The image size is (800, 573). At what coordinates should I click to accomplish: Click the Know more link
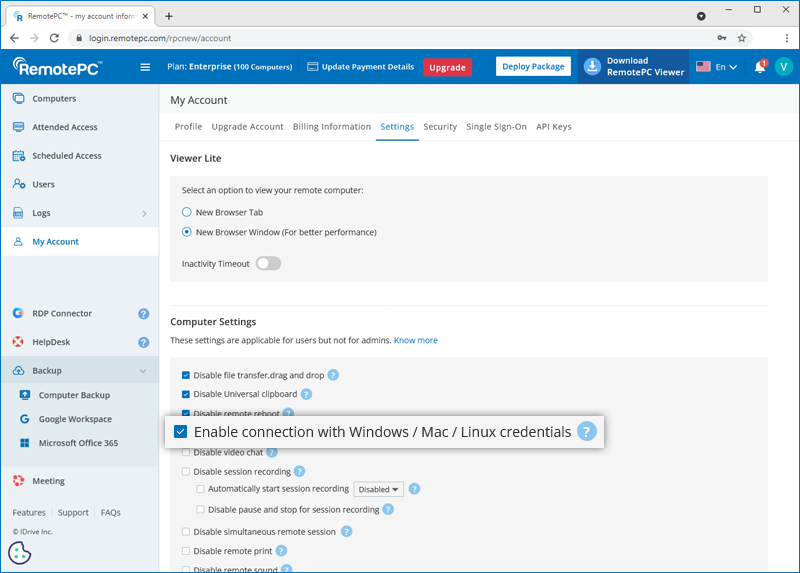pyautogui.click(x=415, y=340)
